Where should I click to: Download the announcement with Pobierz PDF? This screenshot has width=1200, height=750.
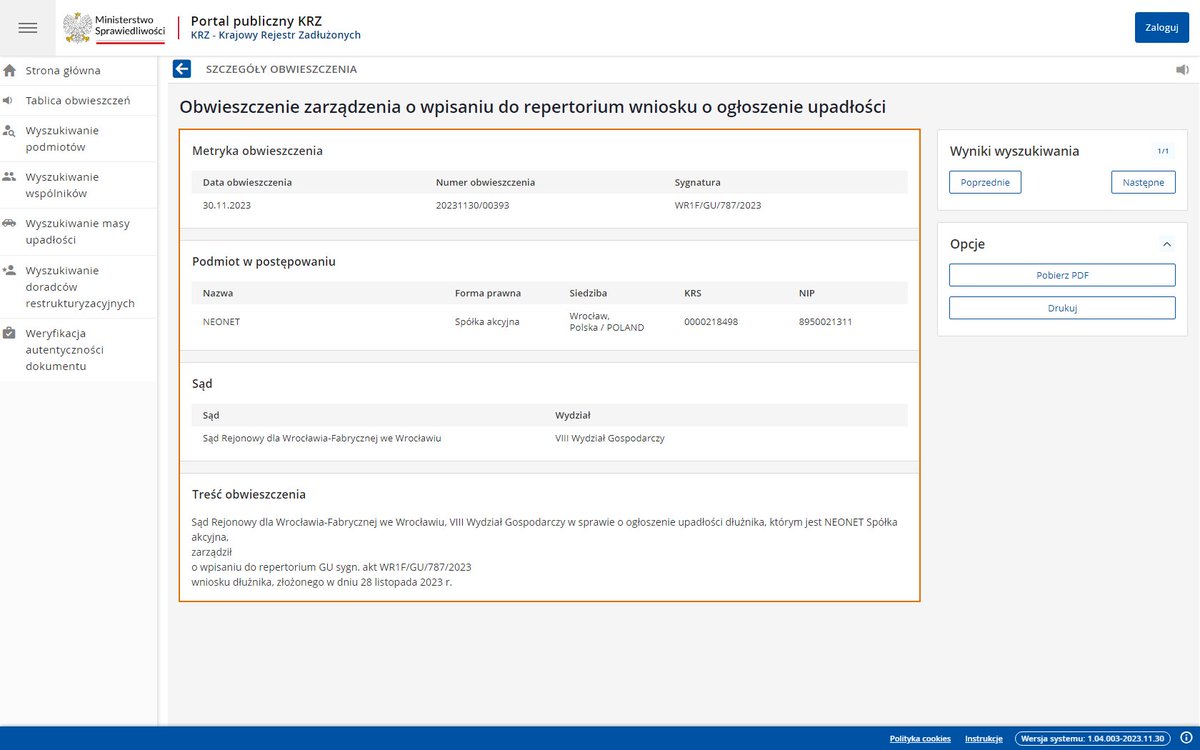coord(1062,275)
